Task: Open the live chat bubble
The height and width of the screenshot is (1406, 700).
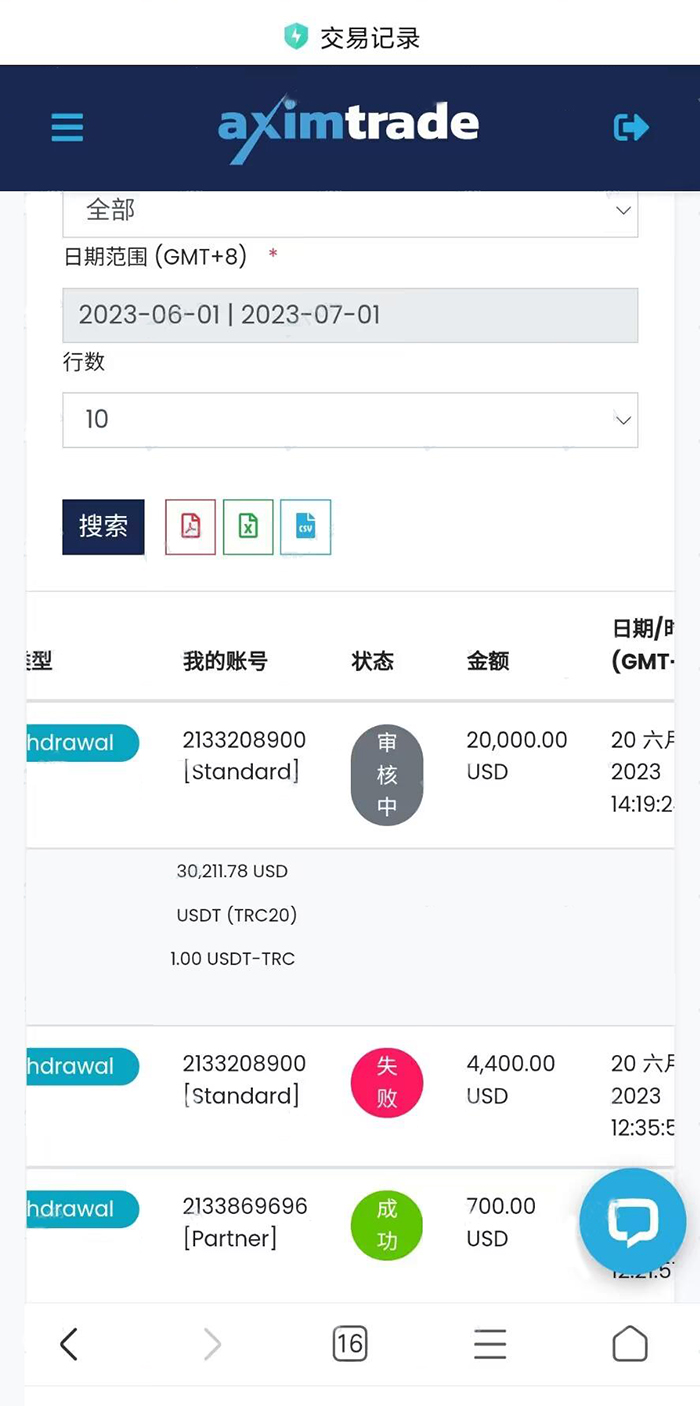Action: click(x=632, y=1220)
